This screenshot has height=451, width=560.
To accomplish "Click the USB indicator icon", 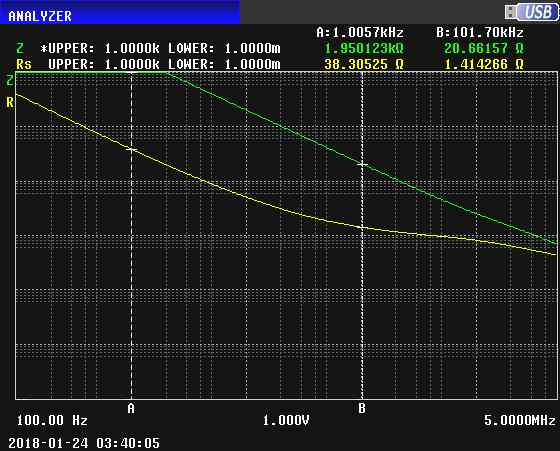I will coord(531,12).
